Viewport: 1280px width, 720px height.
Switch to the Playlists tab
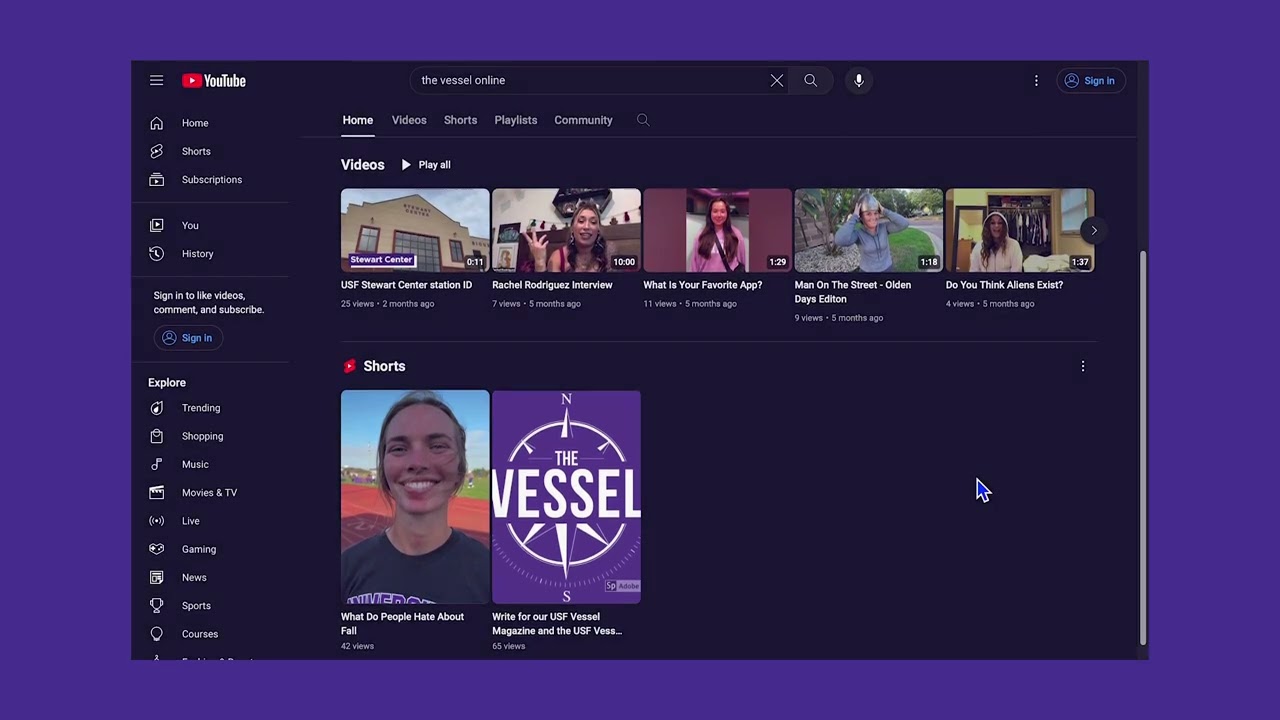coord(516,120)
